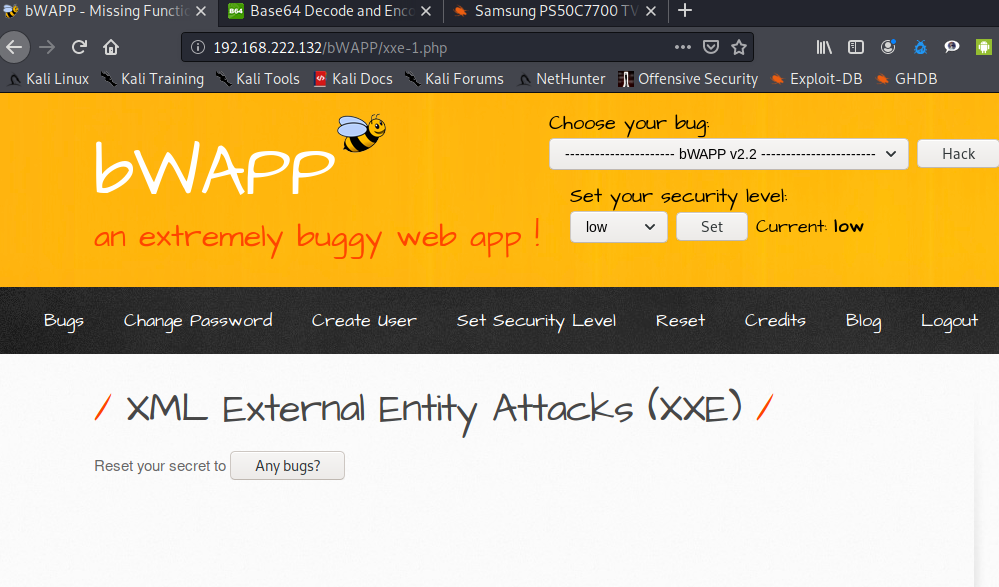The height and width of the screenshot is (587, 999).
Task: Open Credits in the navigation bar
Action: tap(775, 321)
